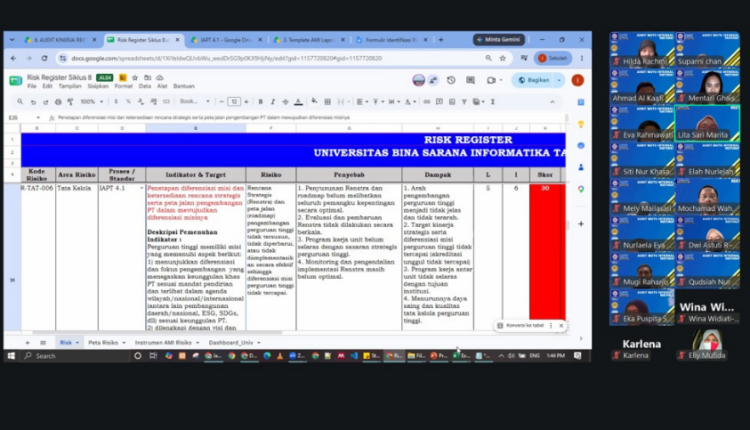Open vertical align dropdown
The width and height of the screenshot is (750, 430).
(378, 102)
